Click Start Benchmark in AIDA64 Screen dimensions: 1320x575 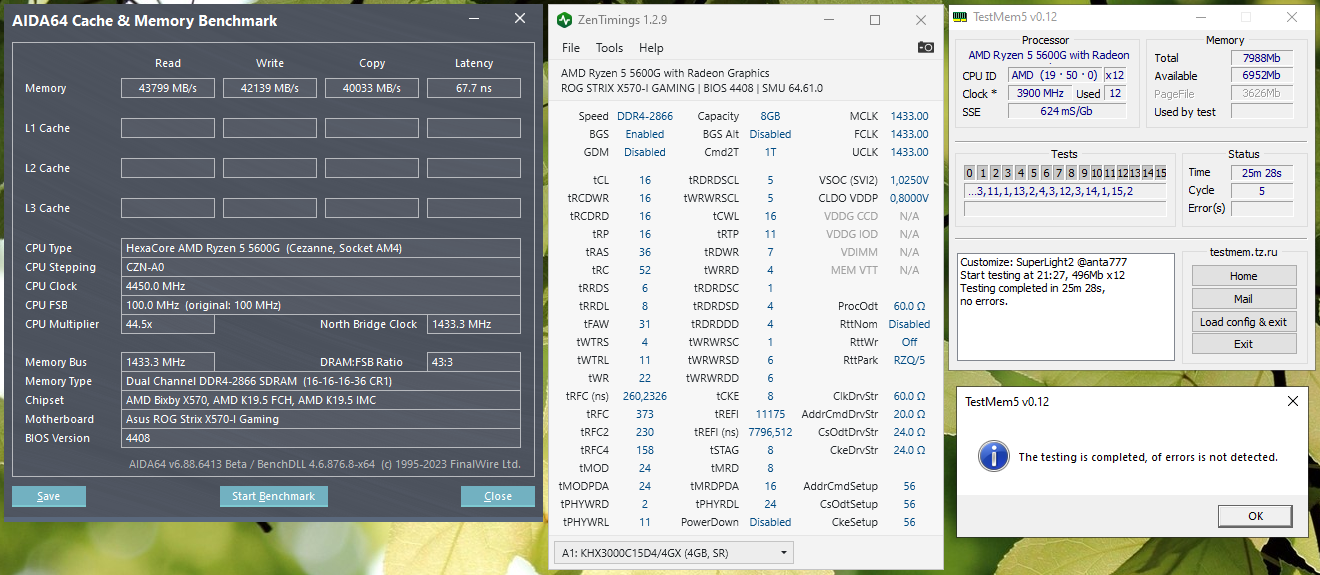pyautogui.click(x=273, y=496)
